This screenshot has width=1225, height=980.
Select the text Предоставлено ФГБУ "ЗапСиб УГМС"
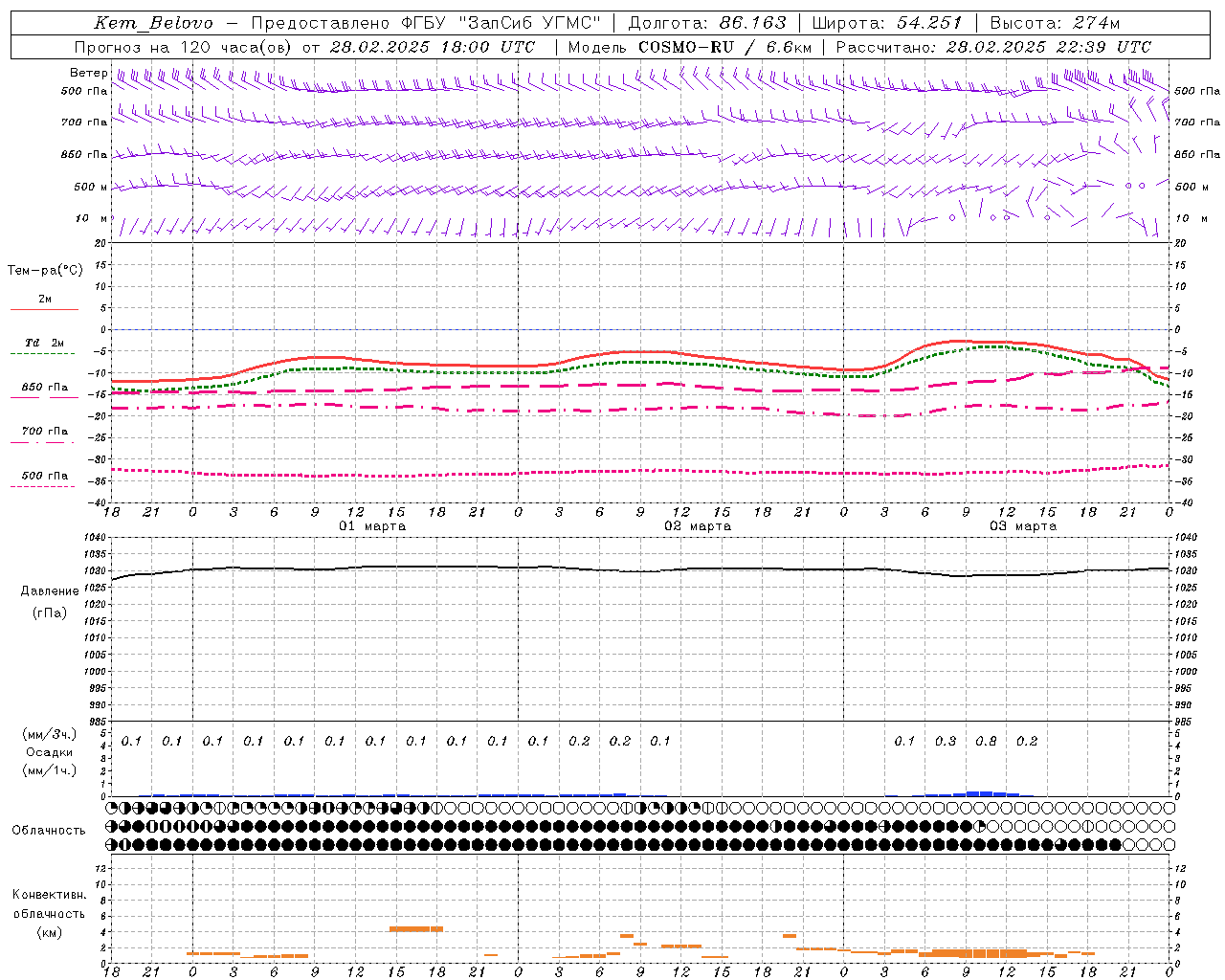coord(426,23)
